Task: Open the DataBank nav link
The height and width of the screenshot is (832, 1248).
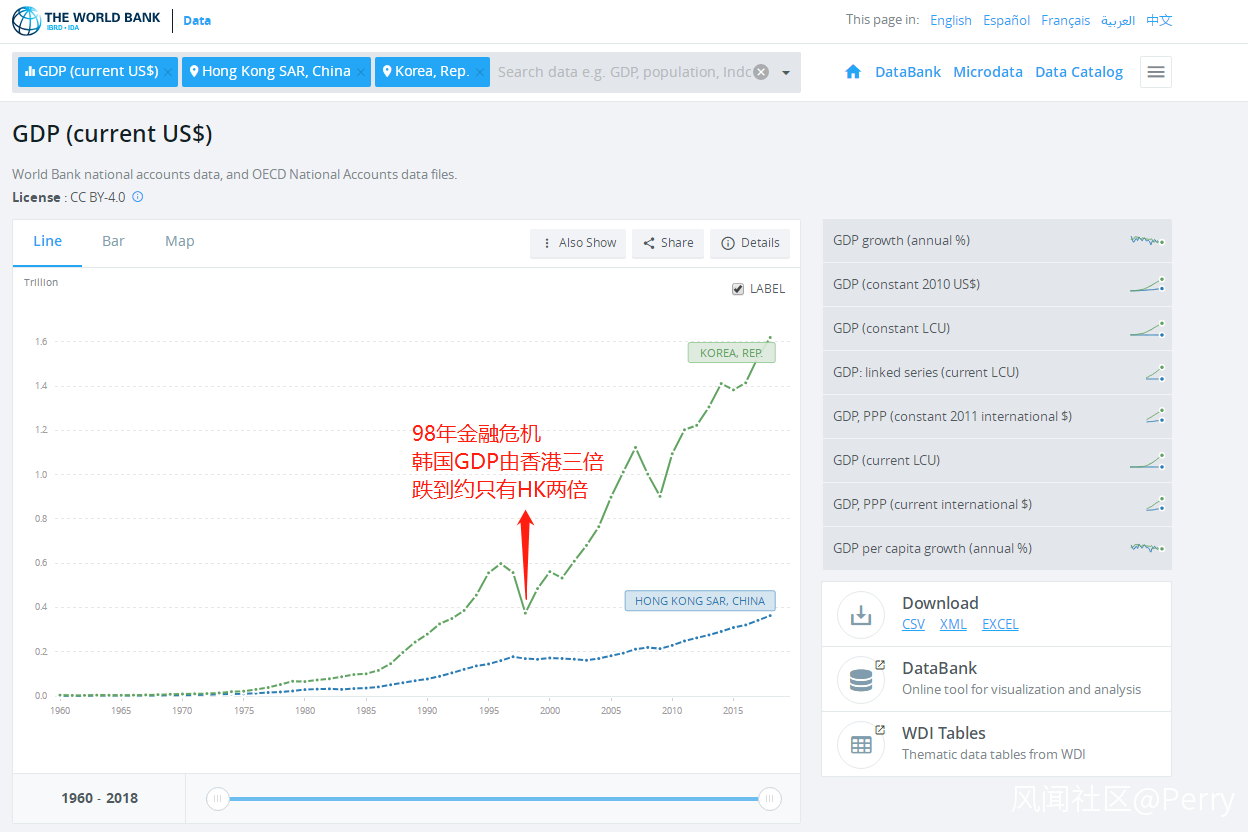Action: 908,72
